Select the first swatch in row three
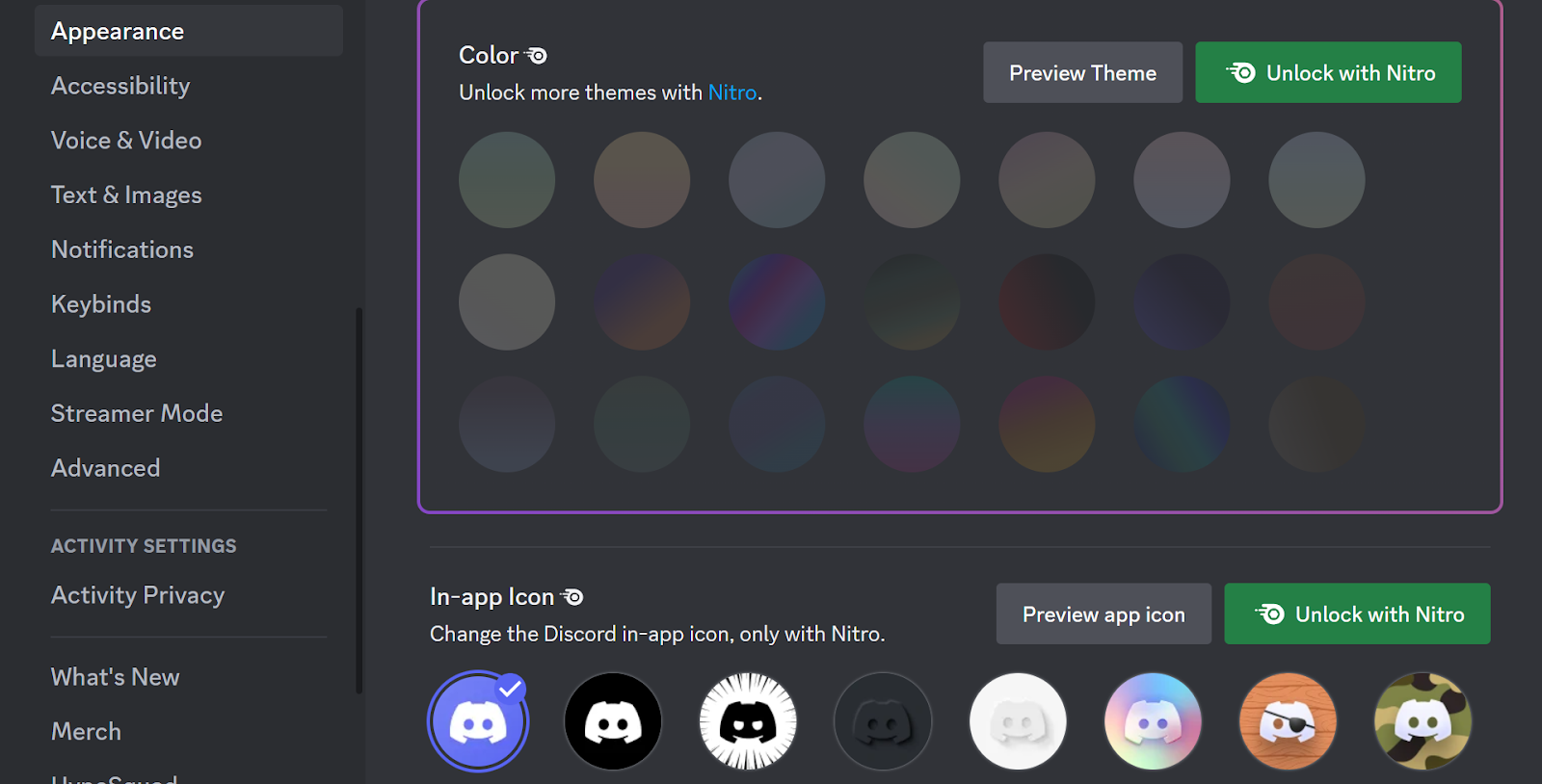Screen dimensions: 1542x784 (507, 424)
